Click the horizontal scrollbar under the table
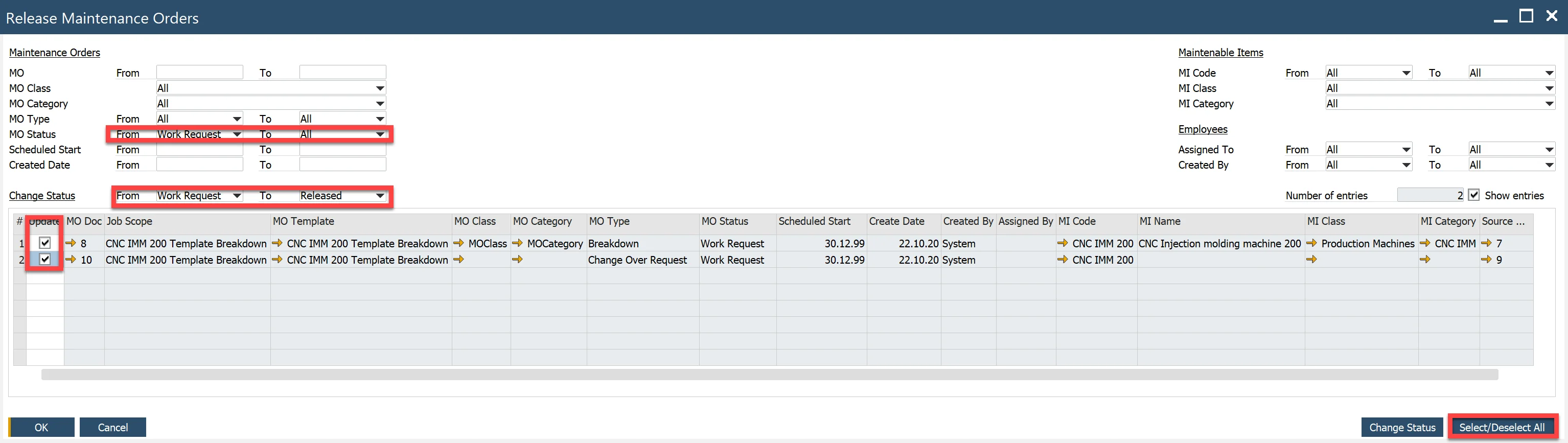The image size is (1568, 443). [x=769, y=375]
